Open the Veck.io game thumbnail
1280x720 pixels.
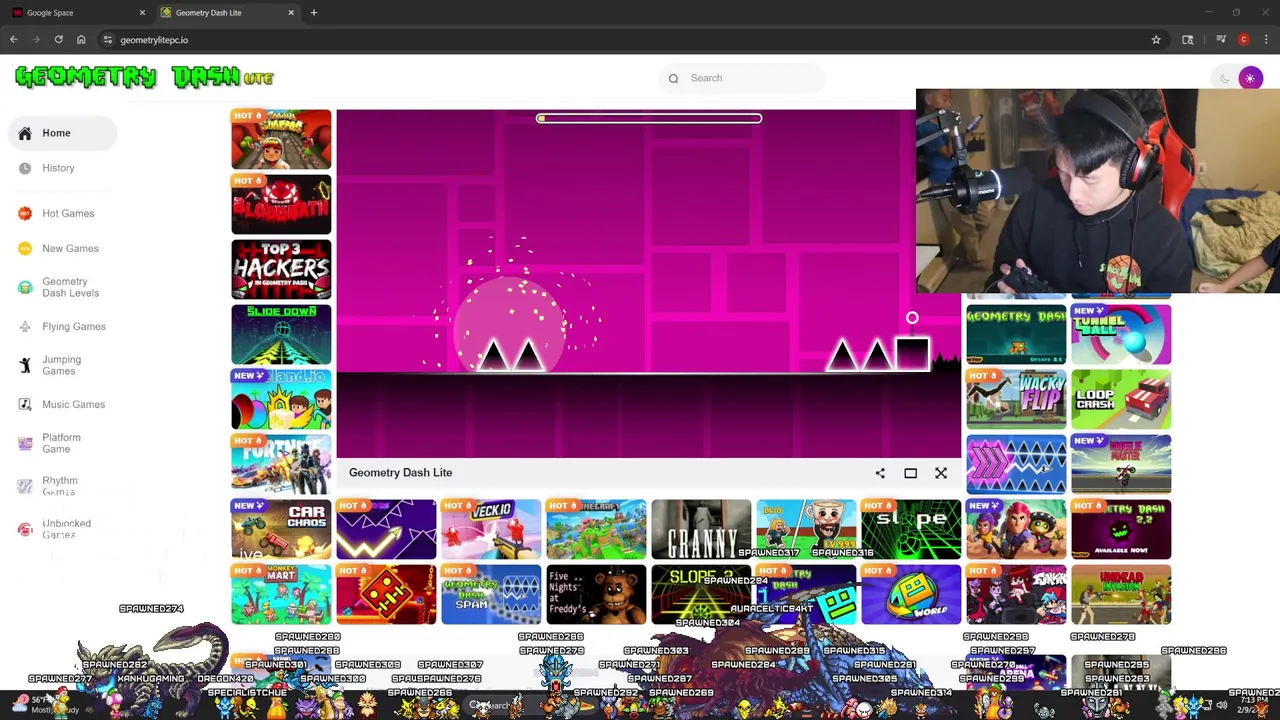point(491,529)
